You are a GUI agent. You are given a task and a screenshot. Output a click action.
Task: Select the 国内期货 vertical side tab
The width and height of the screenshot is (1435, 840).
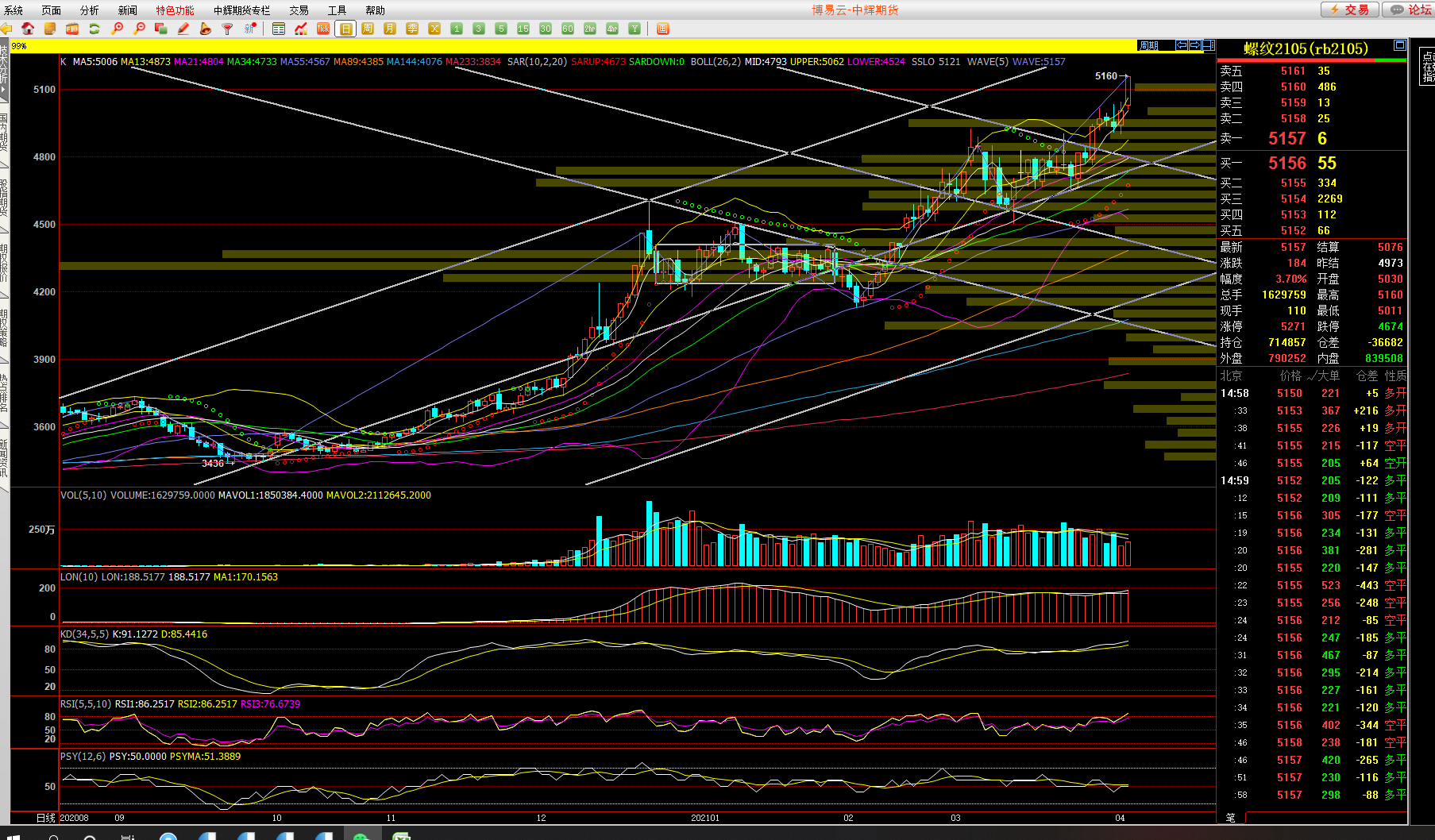click(x=4, y=131)
